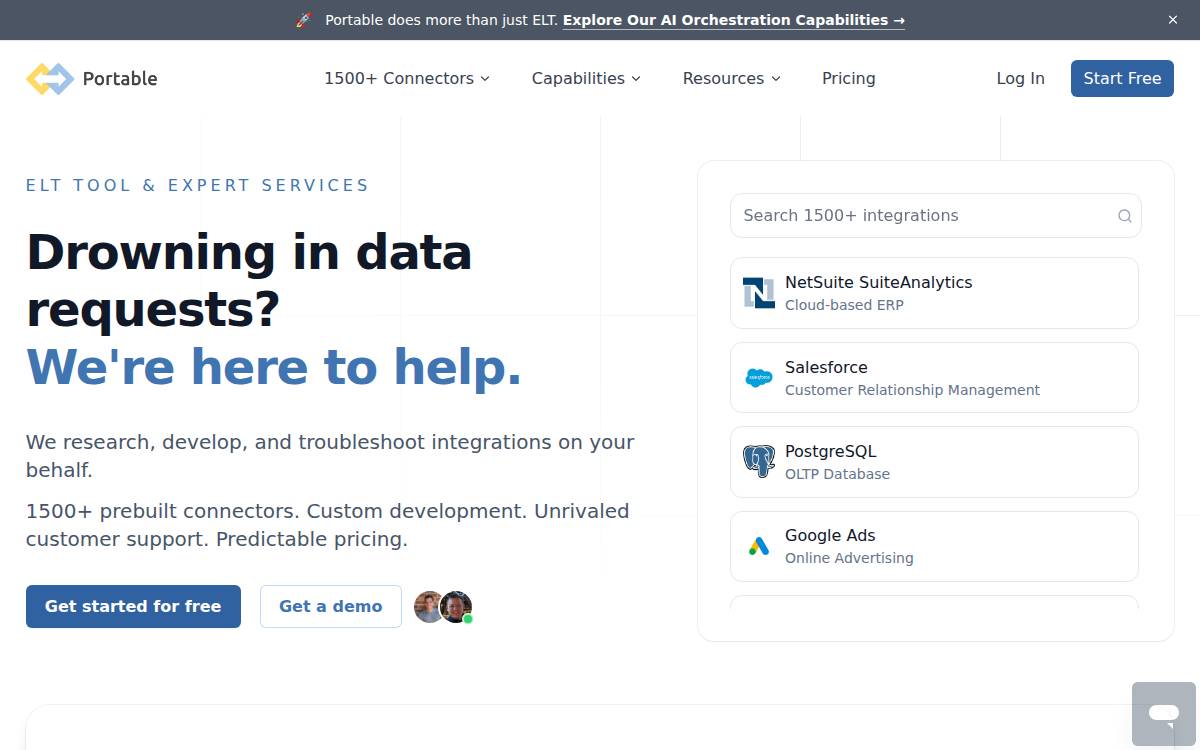Open the PostgreSQL connector card
The image size is (1200, 750).
(934, 462)
